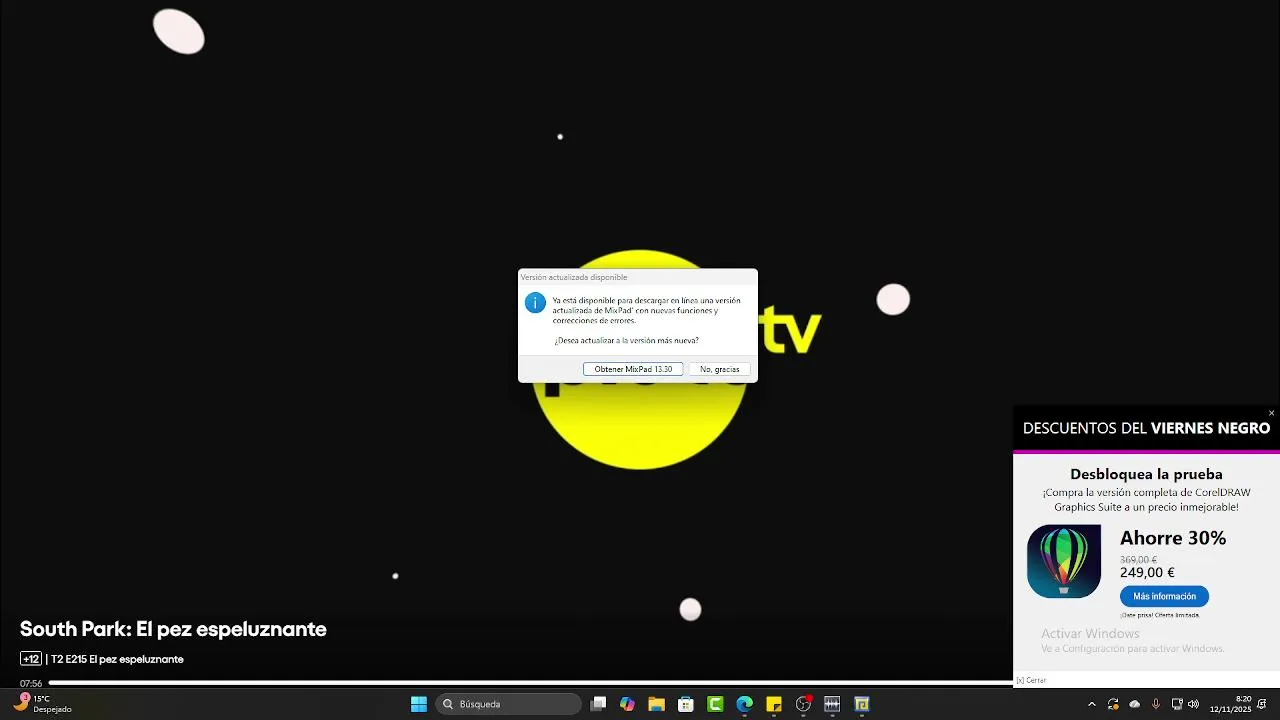This screenshot has height=720, width=1280.
Task: Click the Búsqueda taskbar search box
Action: tap(508, 704)
